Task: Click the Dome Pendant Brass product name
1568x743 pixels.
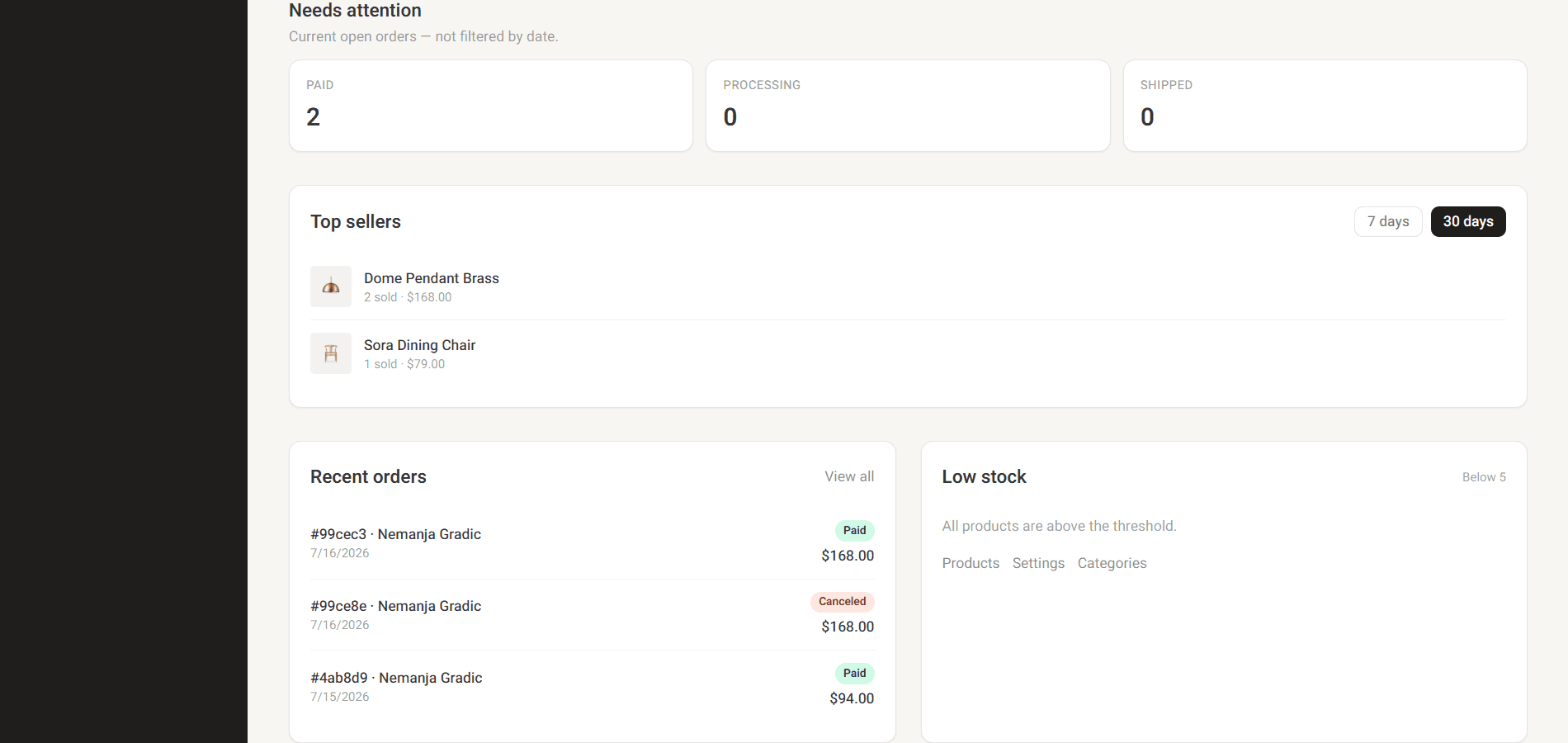Action: pos(432,278)
